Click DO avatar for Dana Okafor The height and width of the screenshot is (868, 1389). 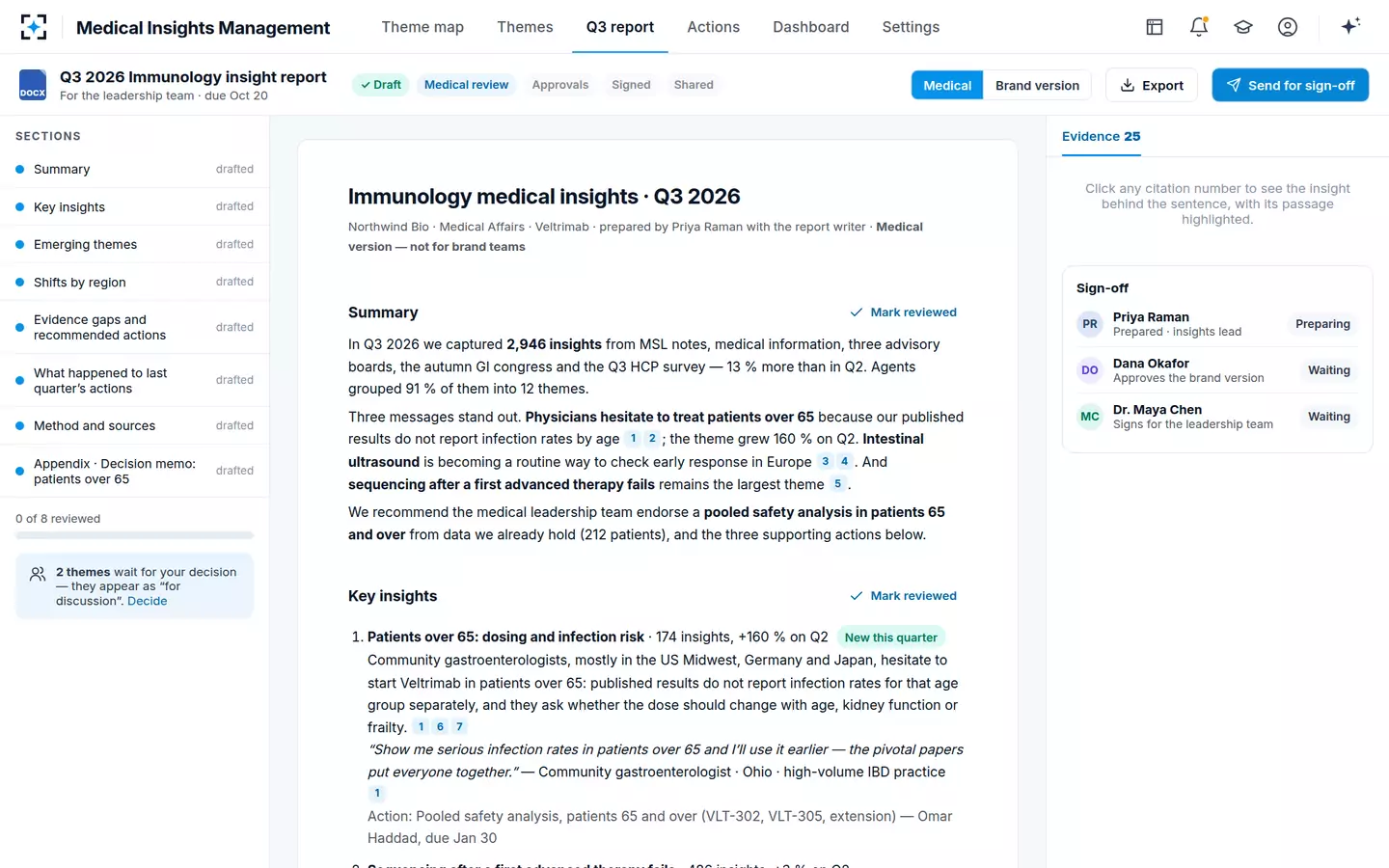pos(1090,370)
